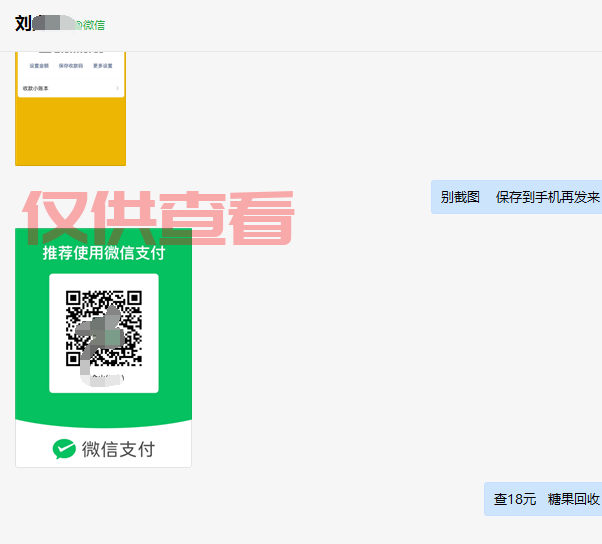Click the WeChat Pay checkmark logo icon
Image resolution: width=602 pixels, height=544 pixels.
pos(65,449)
